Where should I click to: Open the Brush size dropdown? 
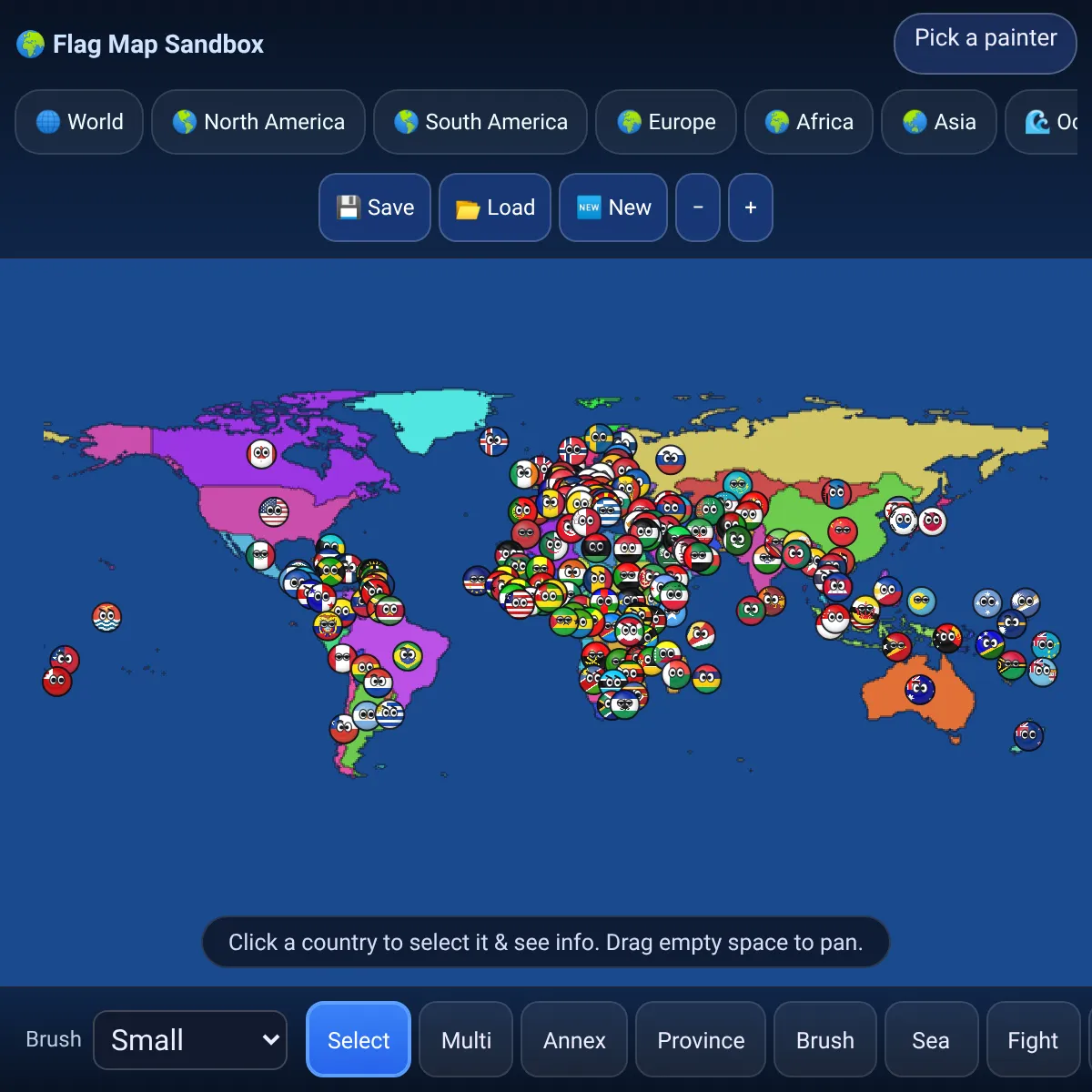(x=190, y=1039)
